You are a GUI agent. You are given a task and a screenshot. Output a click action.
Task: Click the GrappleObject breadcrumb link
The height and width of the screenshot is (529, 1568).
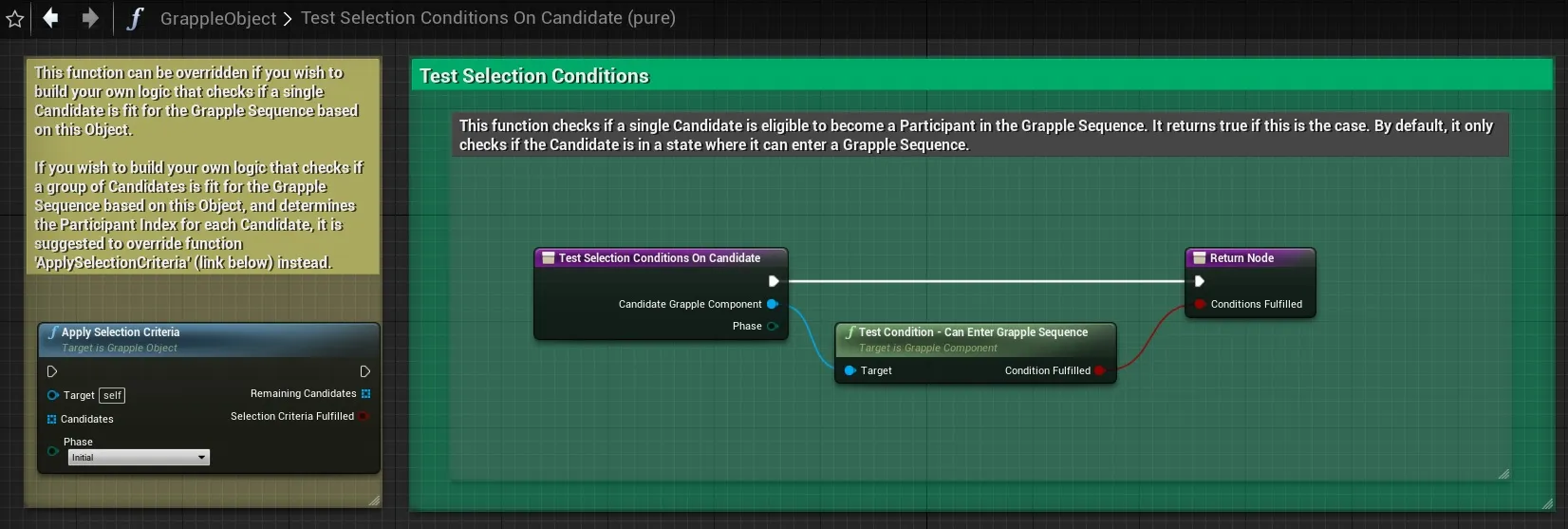point(218,18)
